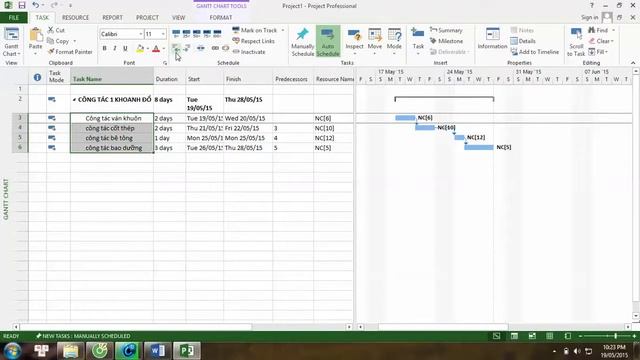Open the Calibri font name dropdown
This screenshot has height=360, width=640.
[141, 34]
